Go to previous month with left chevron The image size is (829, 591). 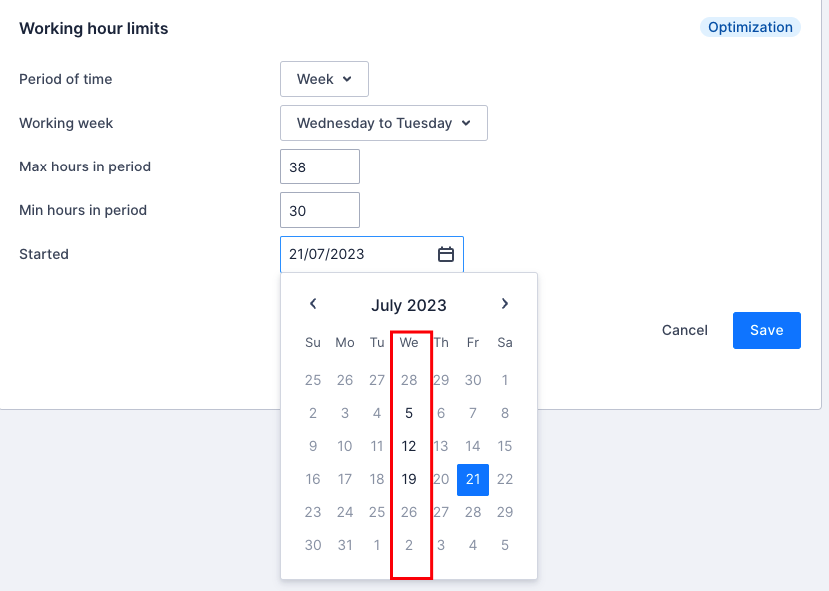point(313,304)
